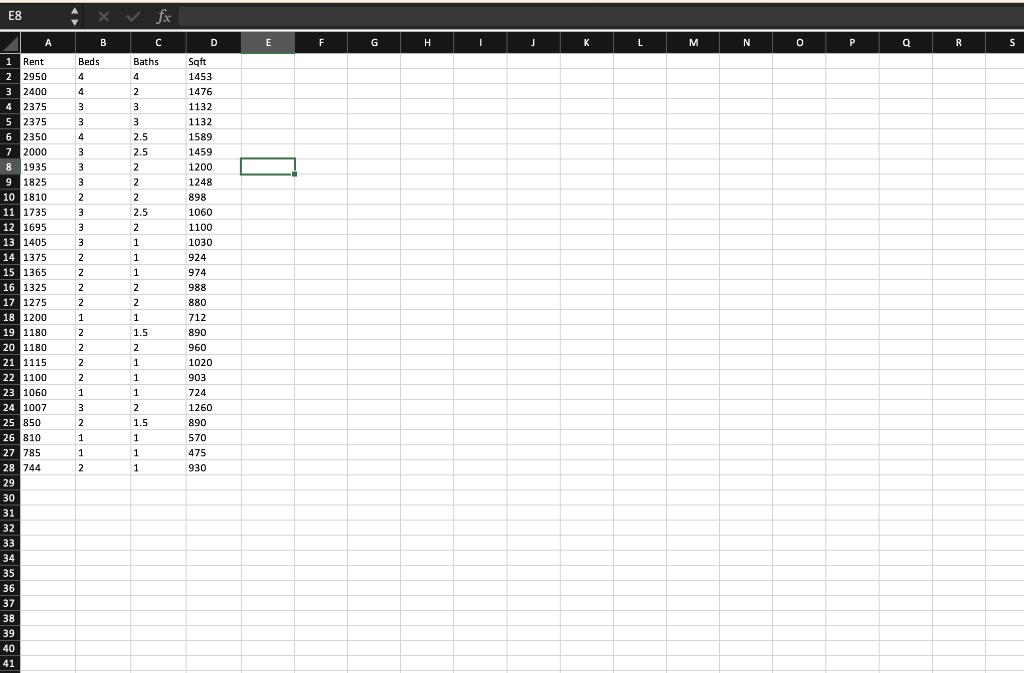
Task: Select the cell with sqft 475
Action: 214,452
